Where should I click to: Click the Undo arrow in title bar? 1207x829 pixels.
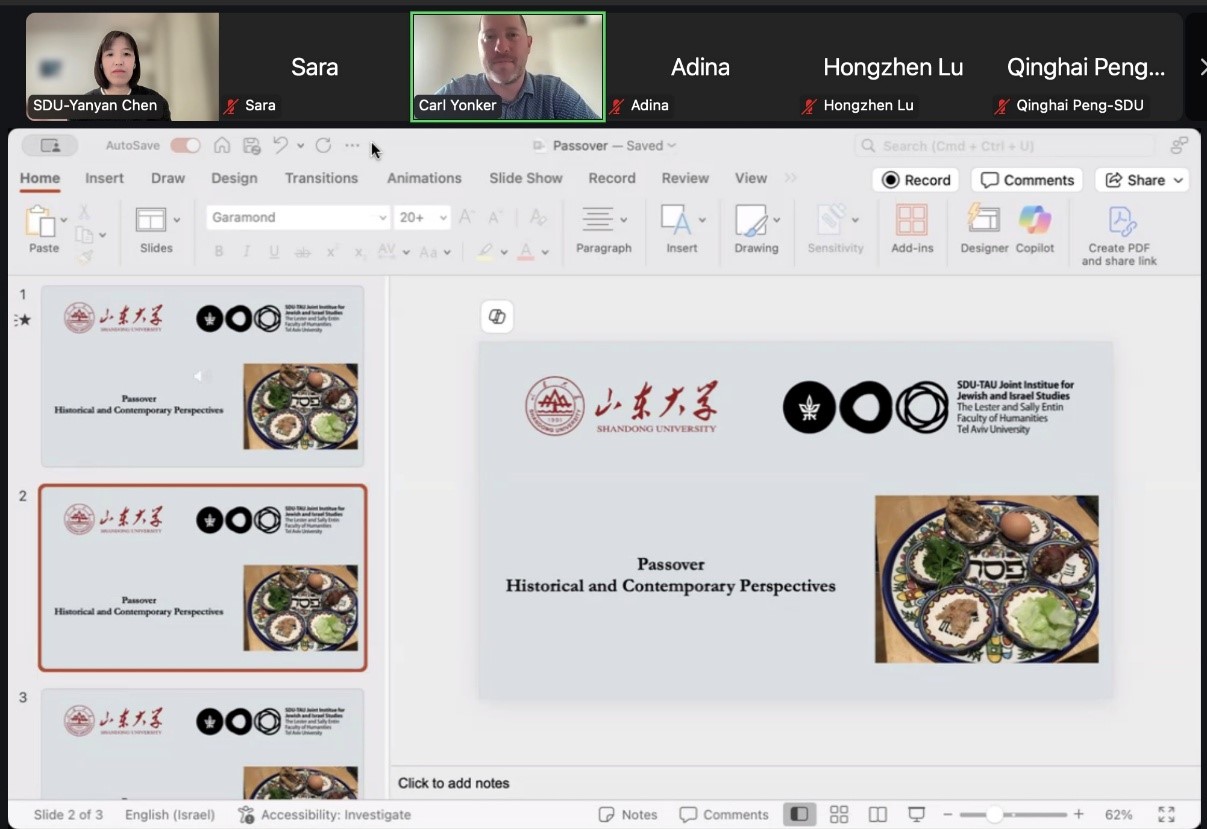click(281, 146)
